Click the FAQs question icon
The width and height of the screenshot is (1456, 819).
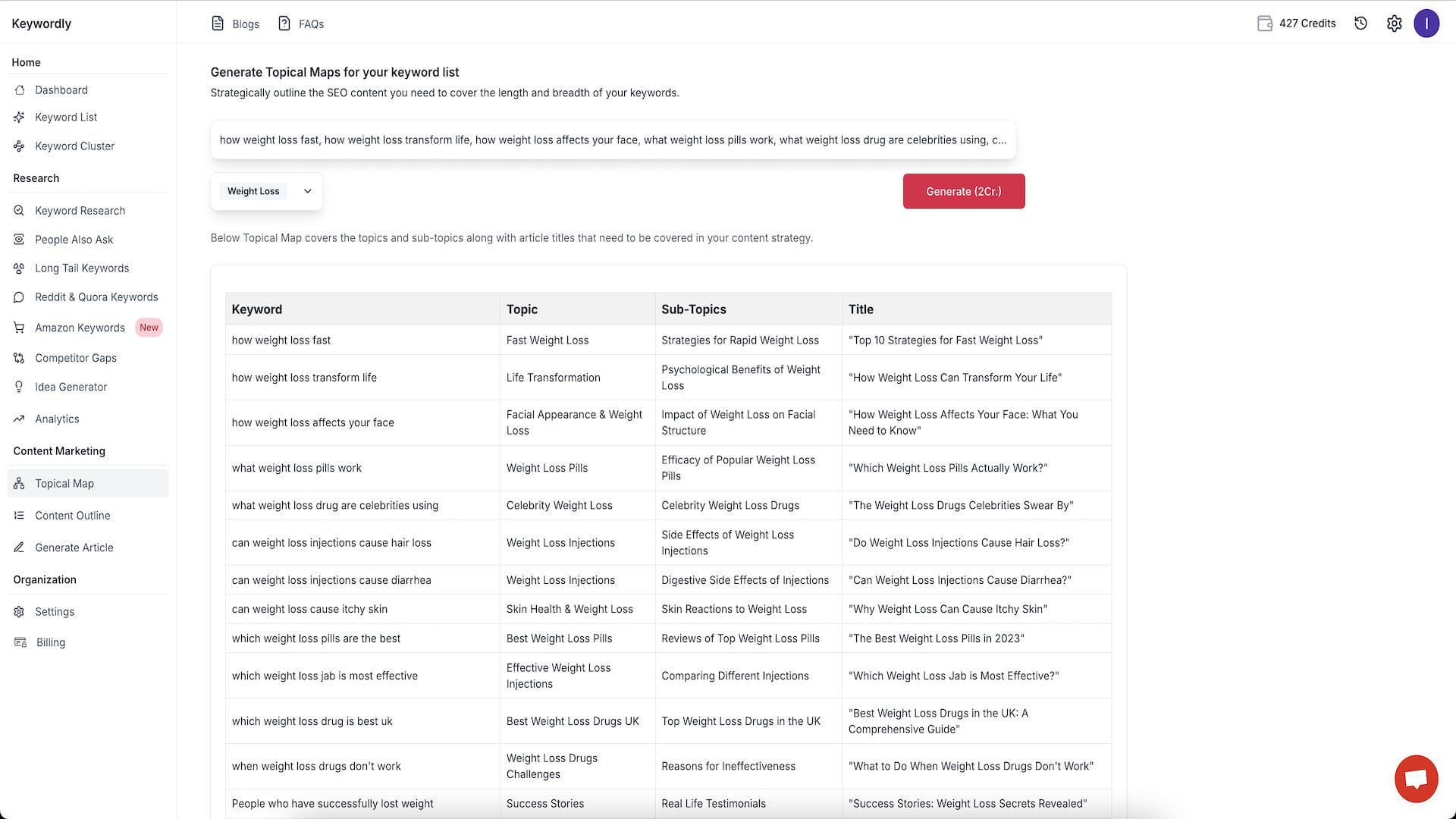coord(284,24)
